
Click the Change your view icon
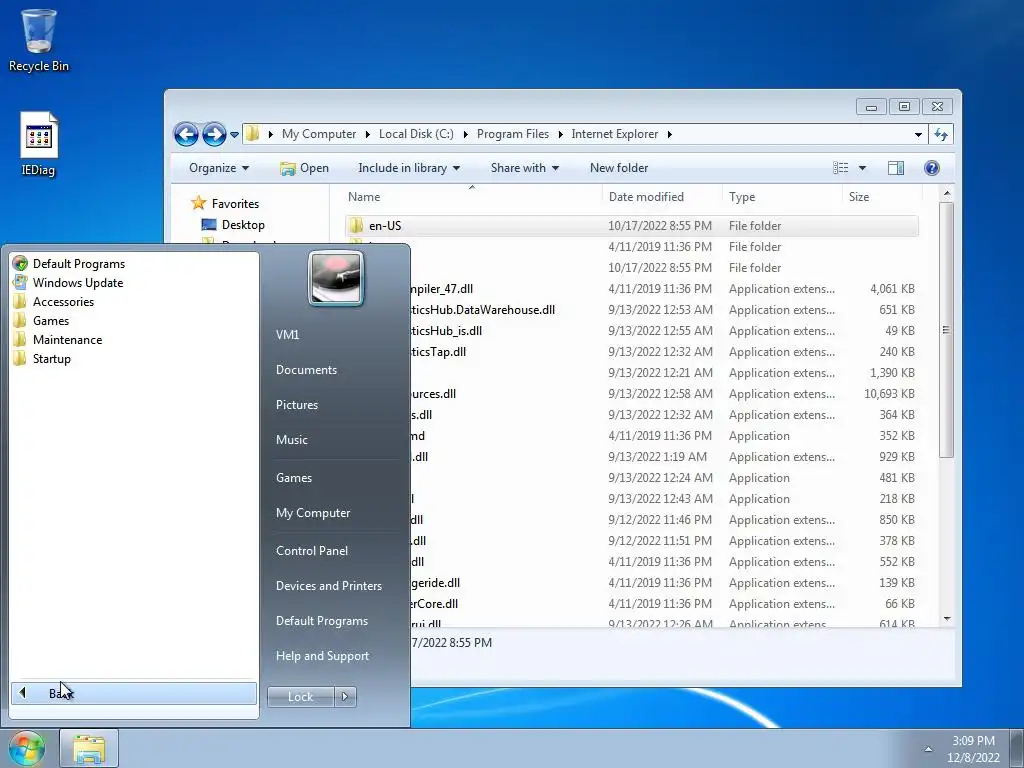click(x=840, y=168)
